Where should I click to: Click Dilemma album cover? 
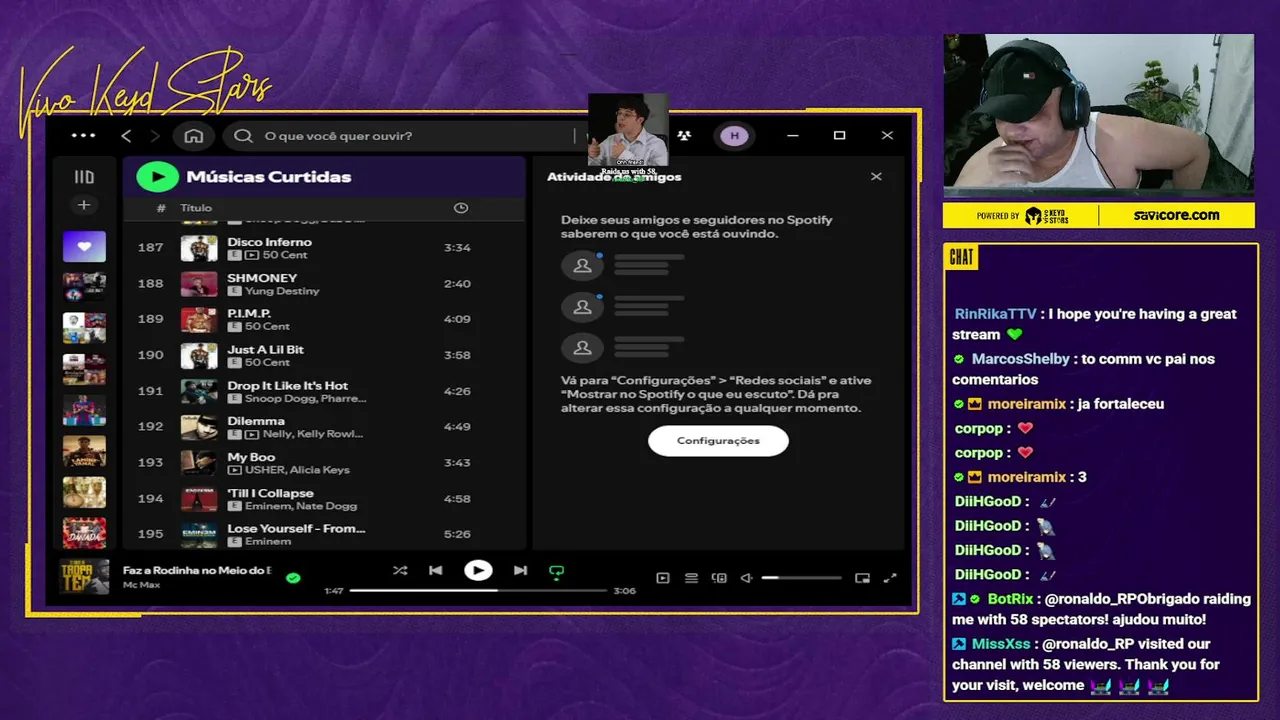199,427
